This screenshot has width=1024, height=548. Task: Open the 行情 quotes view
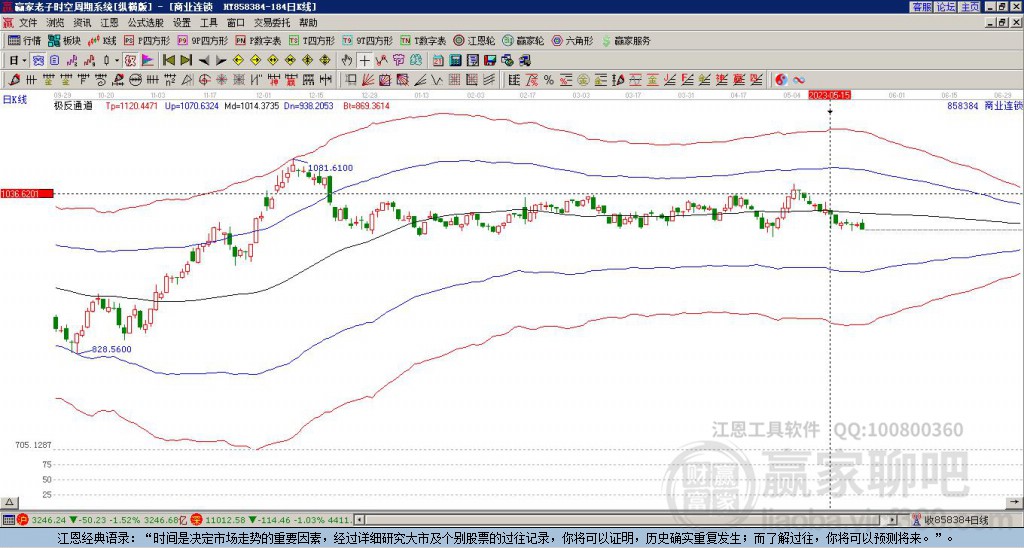click(24, 40)
